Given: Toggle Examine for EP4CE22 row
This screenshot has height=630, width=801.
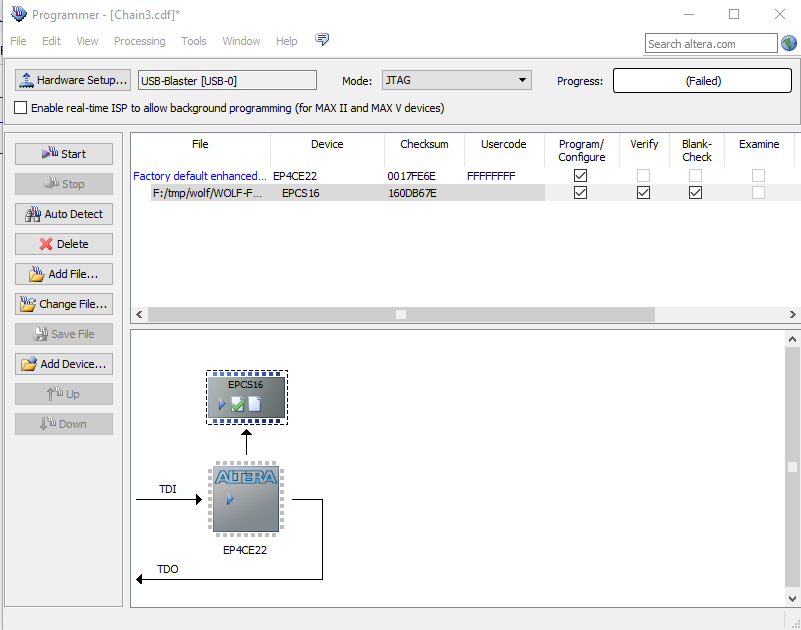Looking at the screenshot, I should coord(759,176).
